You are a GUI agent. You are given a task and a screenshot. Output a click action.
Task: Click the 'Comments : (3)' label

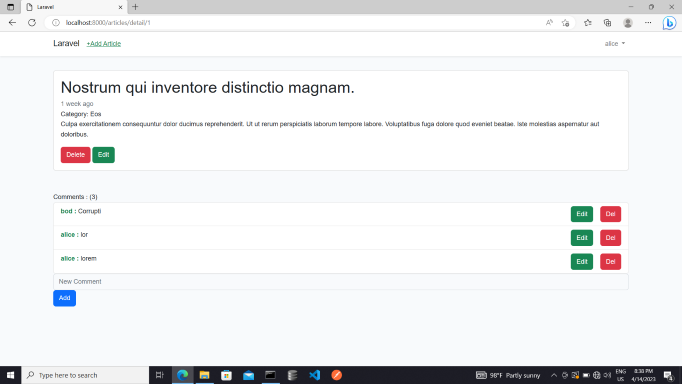tap(75, 197)
